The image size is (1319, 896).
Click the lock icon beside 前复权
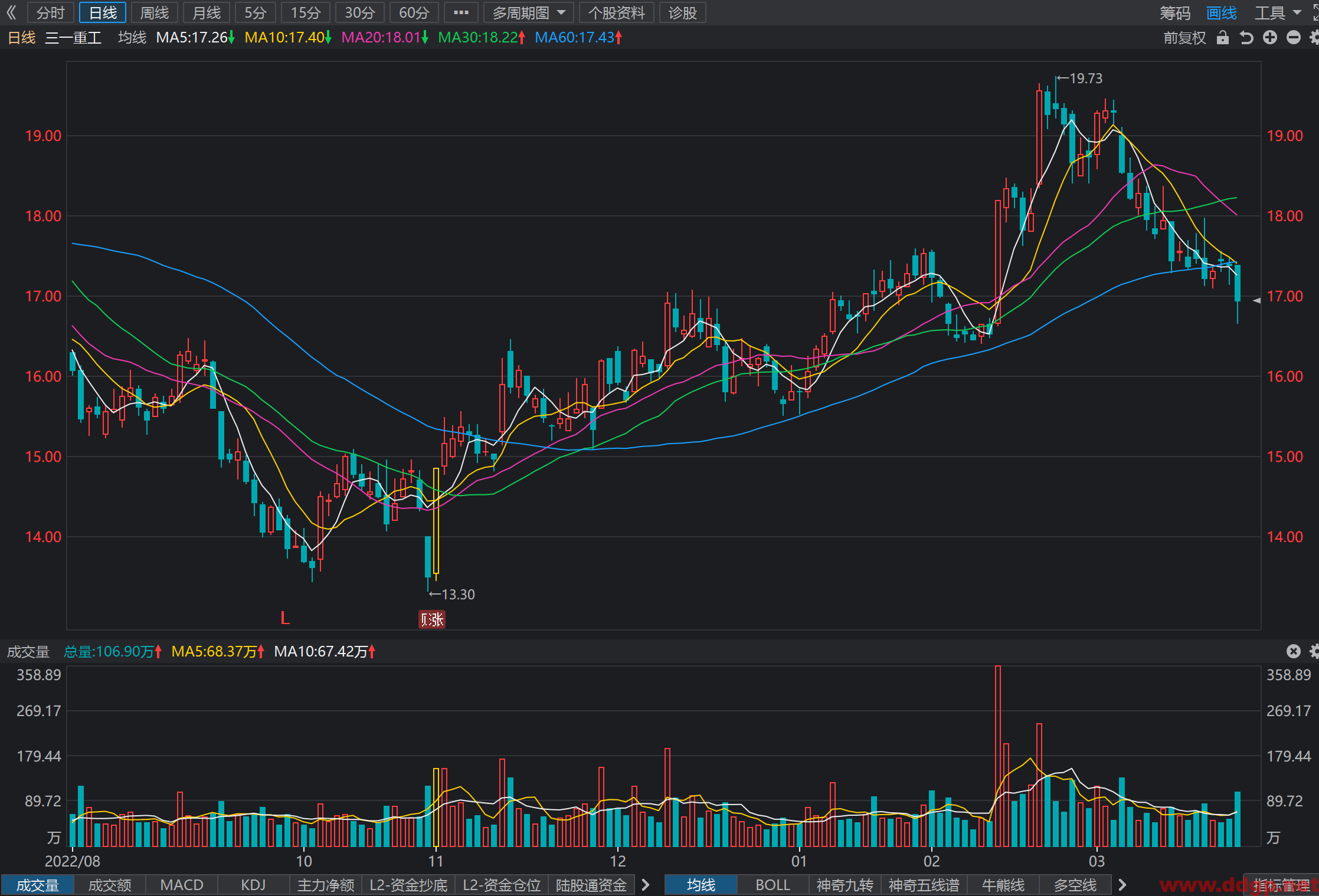click(1222, 38)
